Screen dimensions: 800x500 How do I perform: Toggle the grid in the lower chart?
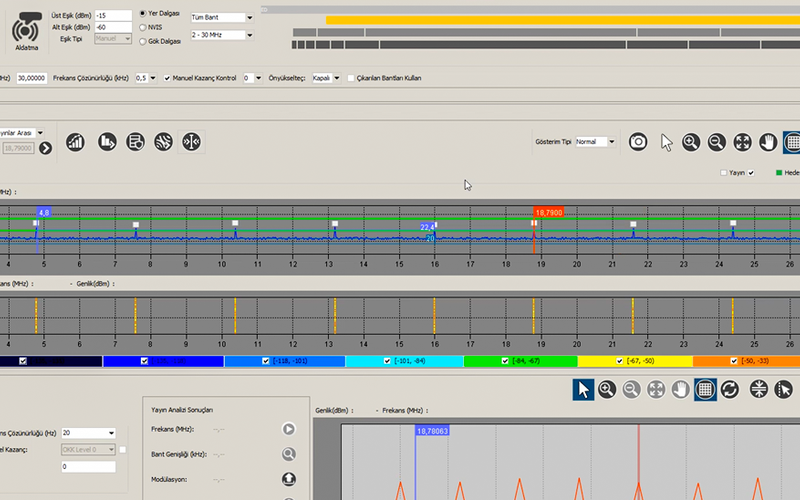pos(705,390)
